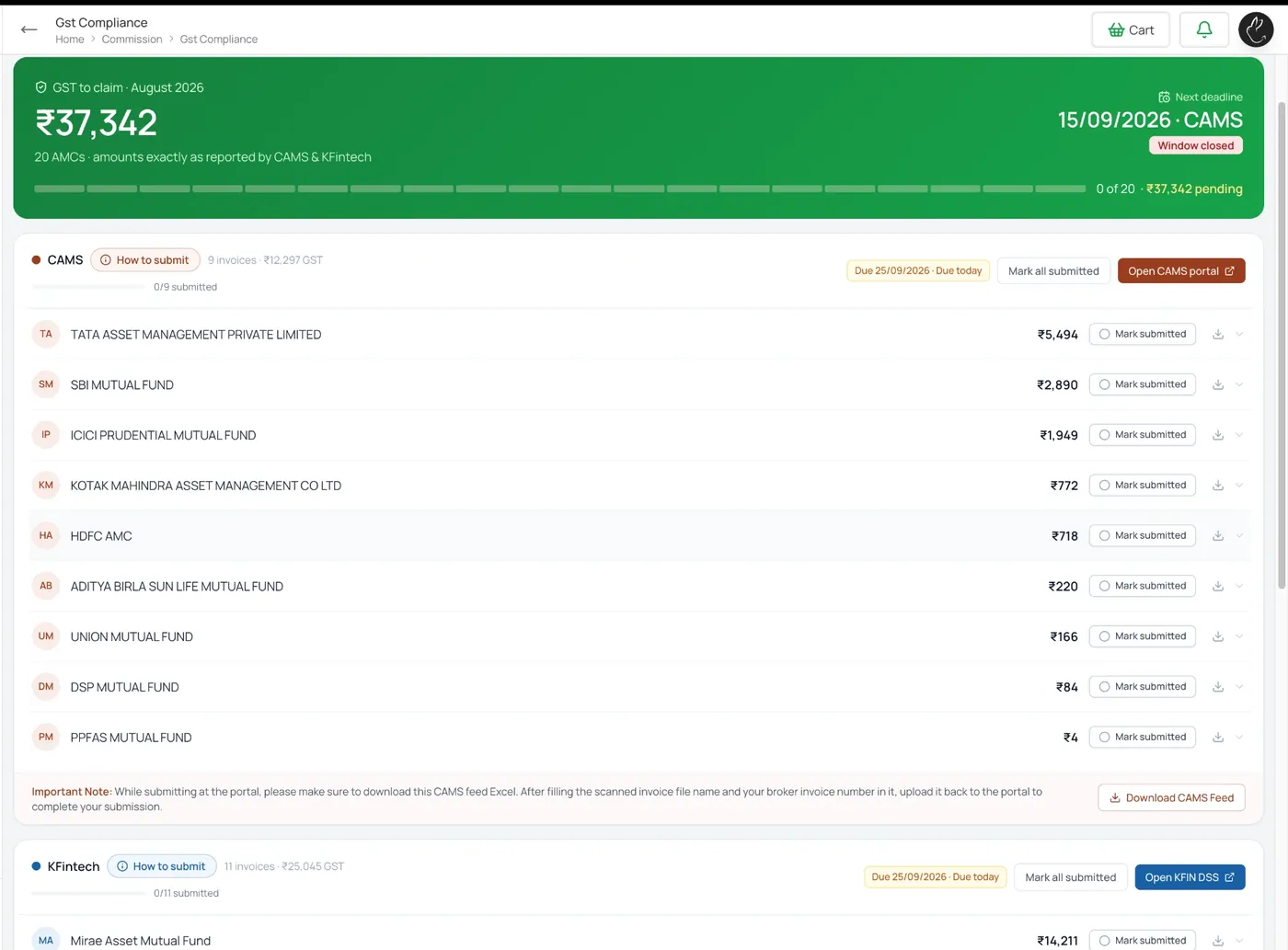
Task: Show CAMS How to submit instructions
Action: click(145, 260)
